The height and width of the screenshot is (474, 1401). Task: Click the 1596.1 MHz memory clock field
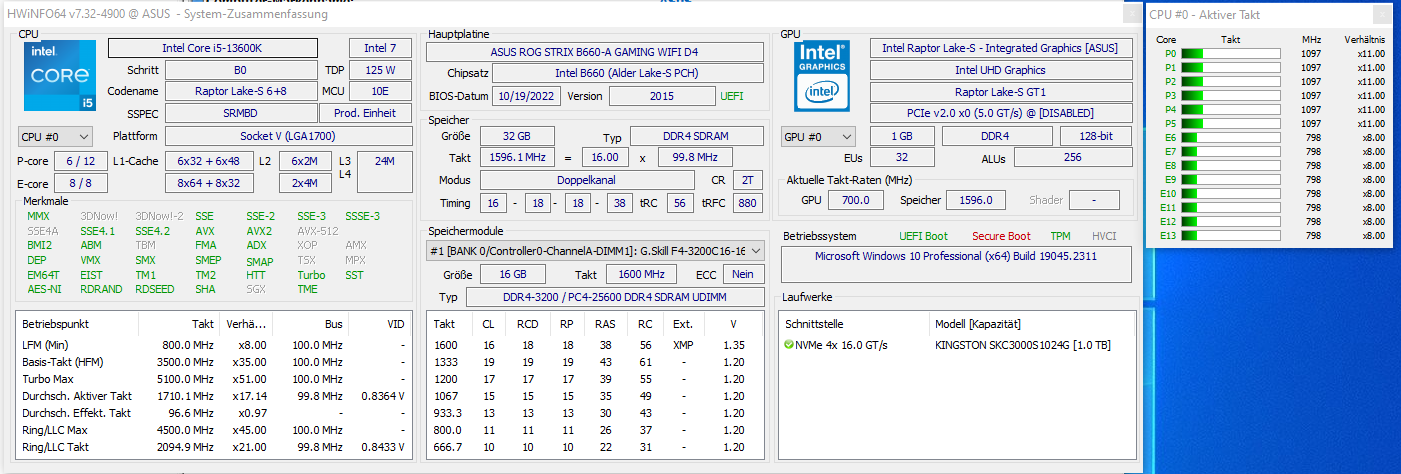[x=517, y=158]
